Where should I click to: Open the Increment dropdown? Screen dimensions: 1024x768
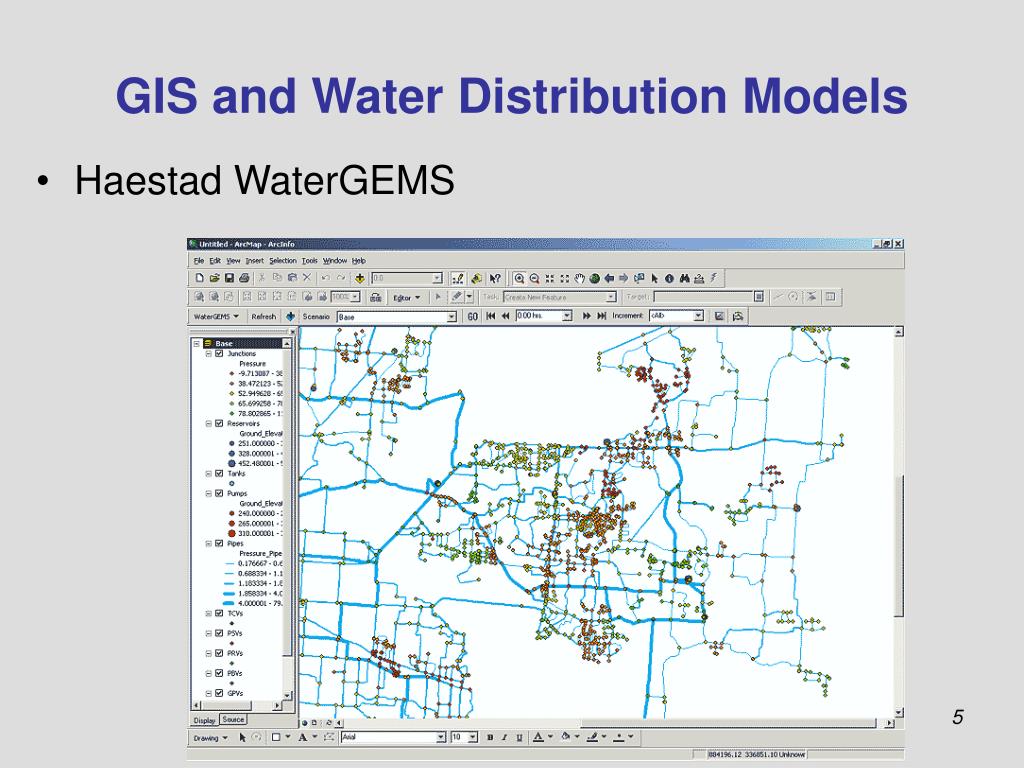click(698, 316)
